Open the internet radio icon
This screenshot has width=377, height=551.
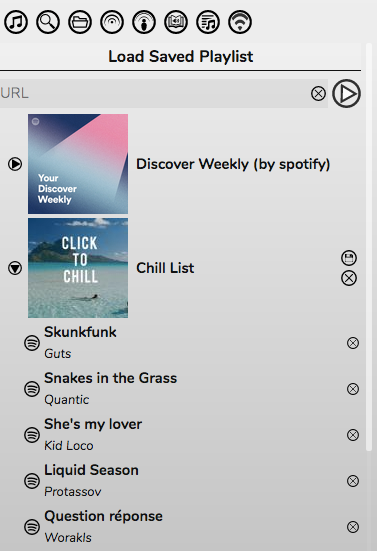112,22
